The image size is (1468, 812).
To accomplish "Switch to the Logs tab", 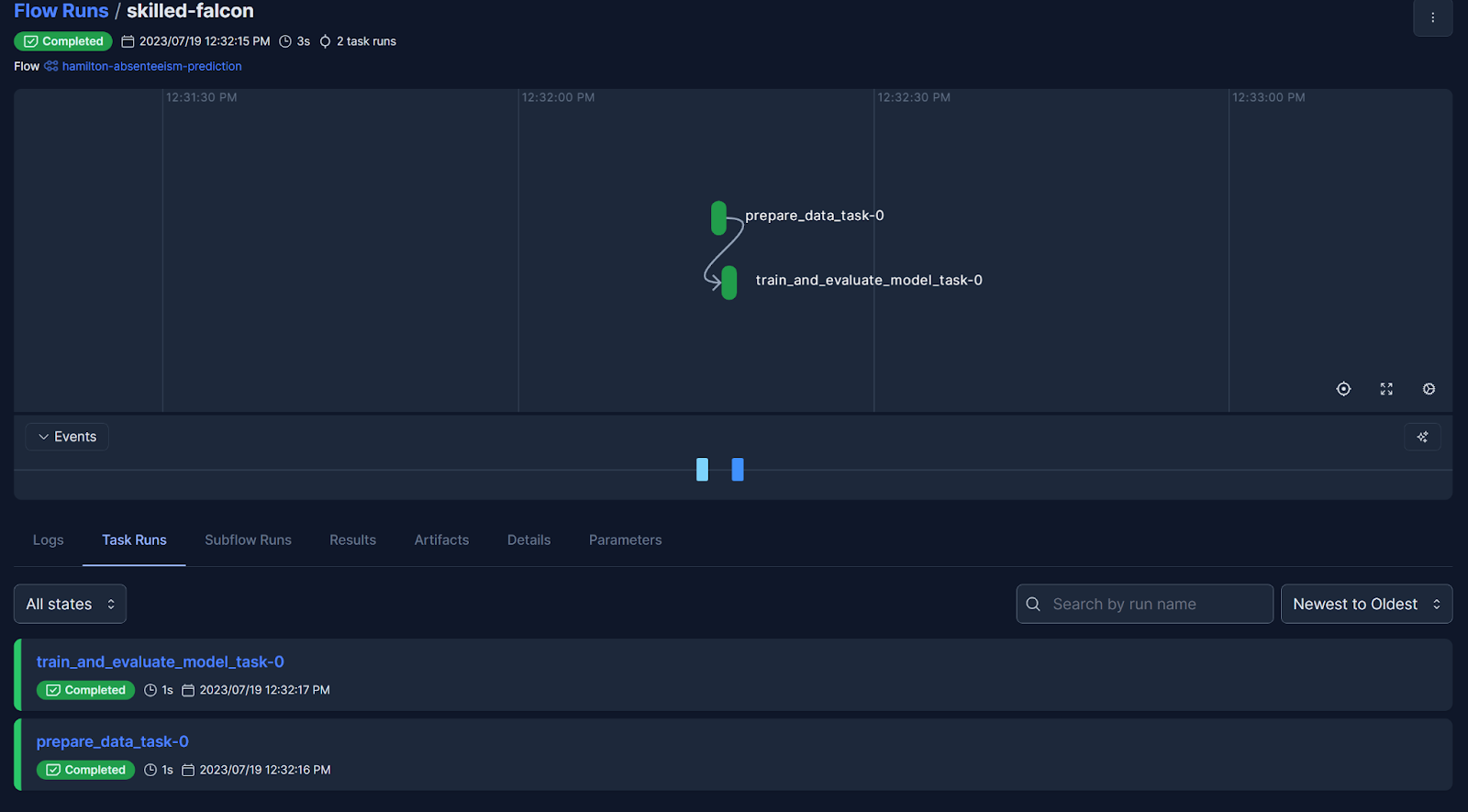I will 49,539.
